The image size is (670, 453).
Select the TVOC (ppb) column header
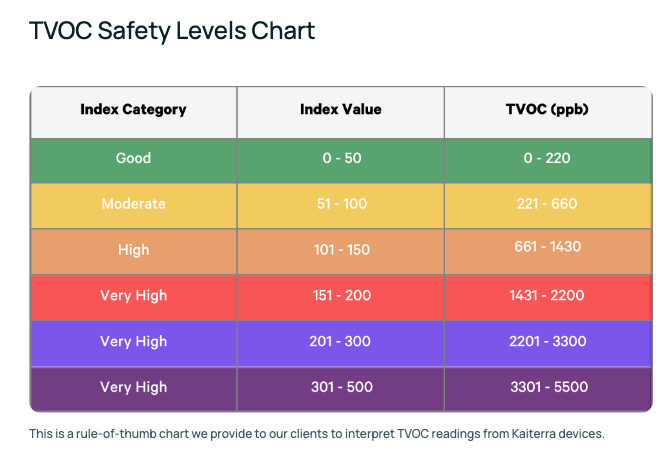pyautogui.click(x=548, y=112)
